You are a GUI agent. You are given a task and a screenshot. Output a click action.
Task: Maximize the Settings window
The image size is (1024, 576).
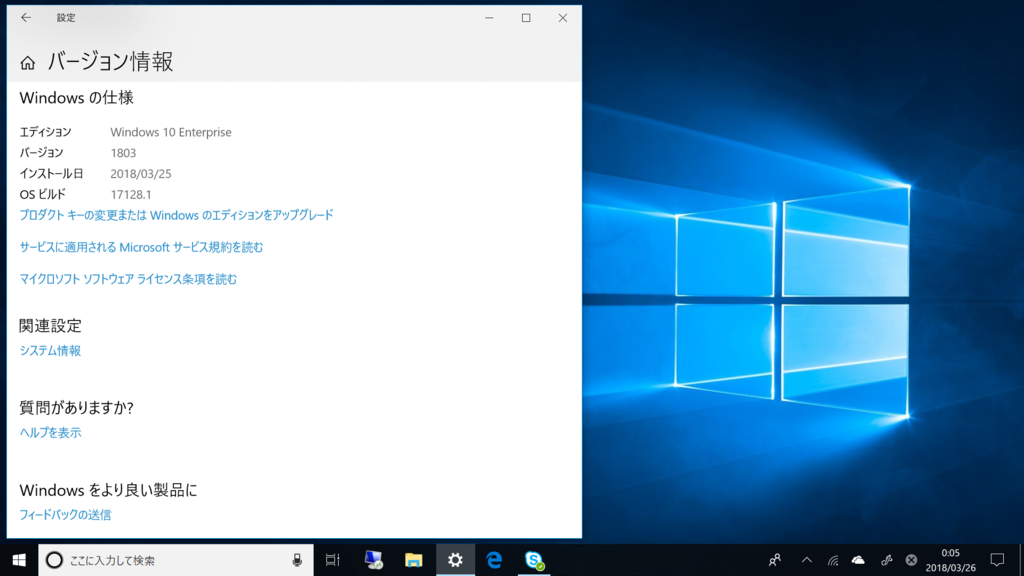click(526, 18)
